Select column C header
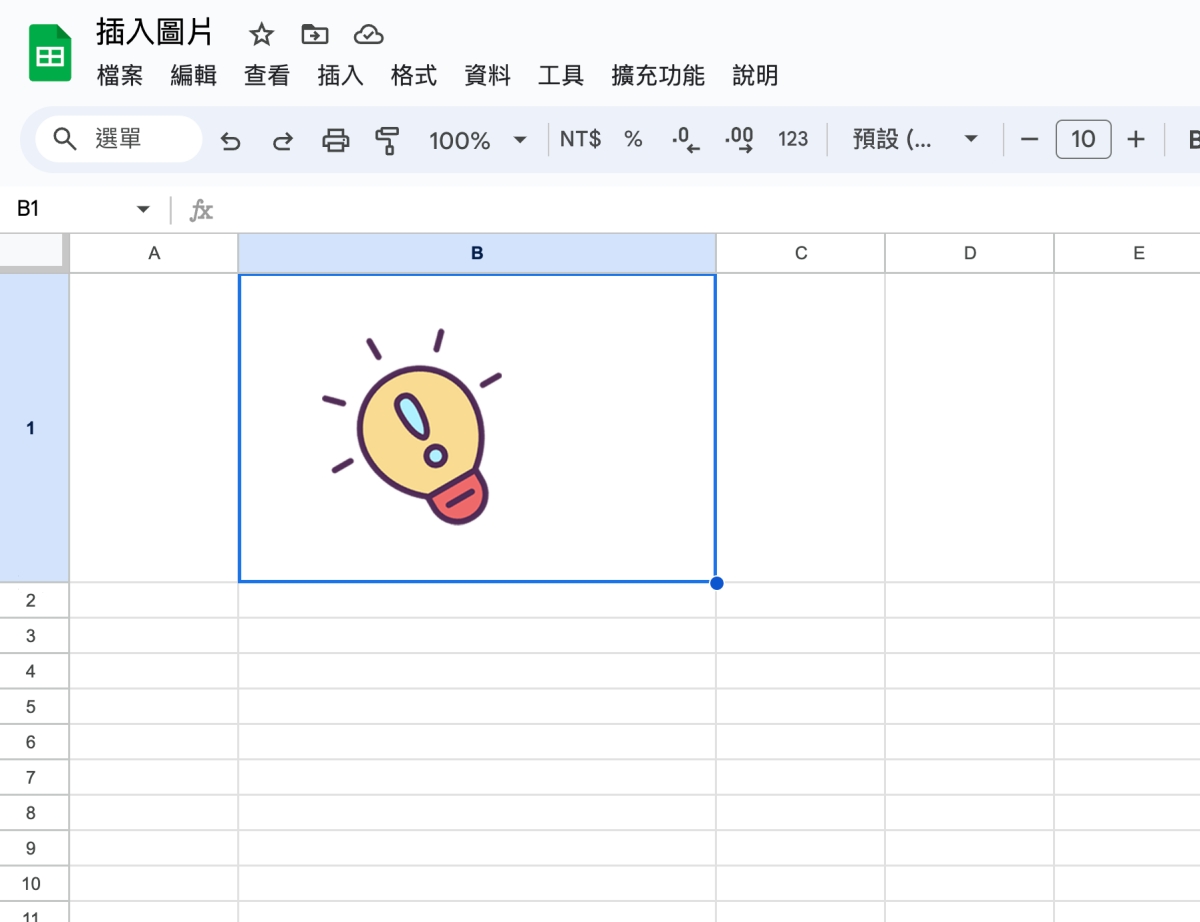Image resolution: width=1200 pixels, height=922 pixels. tap(800, 254)
